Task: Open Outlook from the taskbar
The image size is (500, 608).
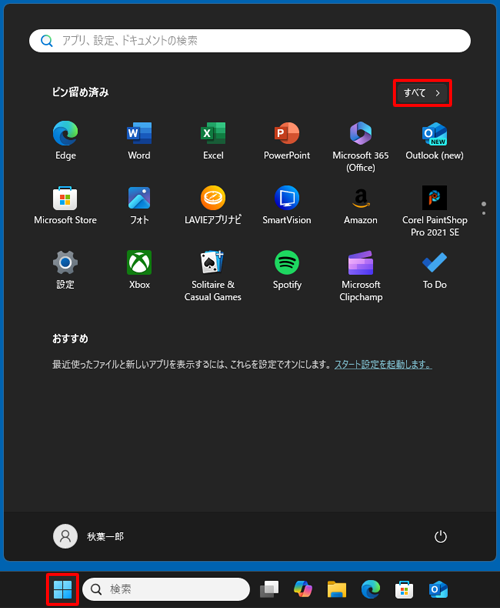Action: pos(438,589)
